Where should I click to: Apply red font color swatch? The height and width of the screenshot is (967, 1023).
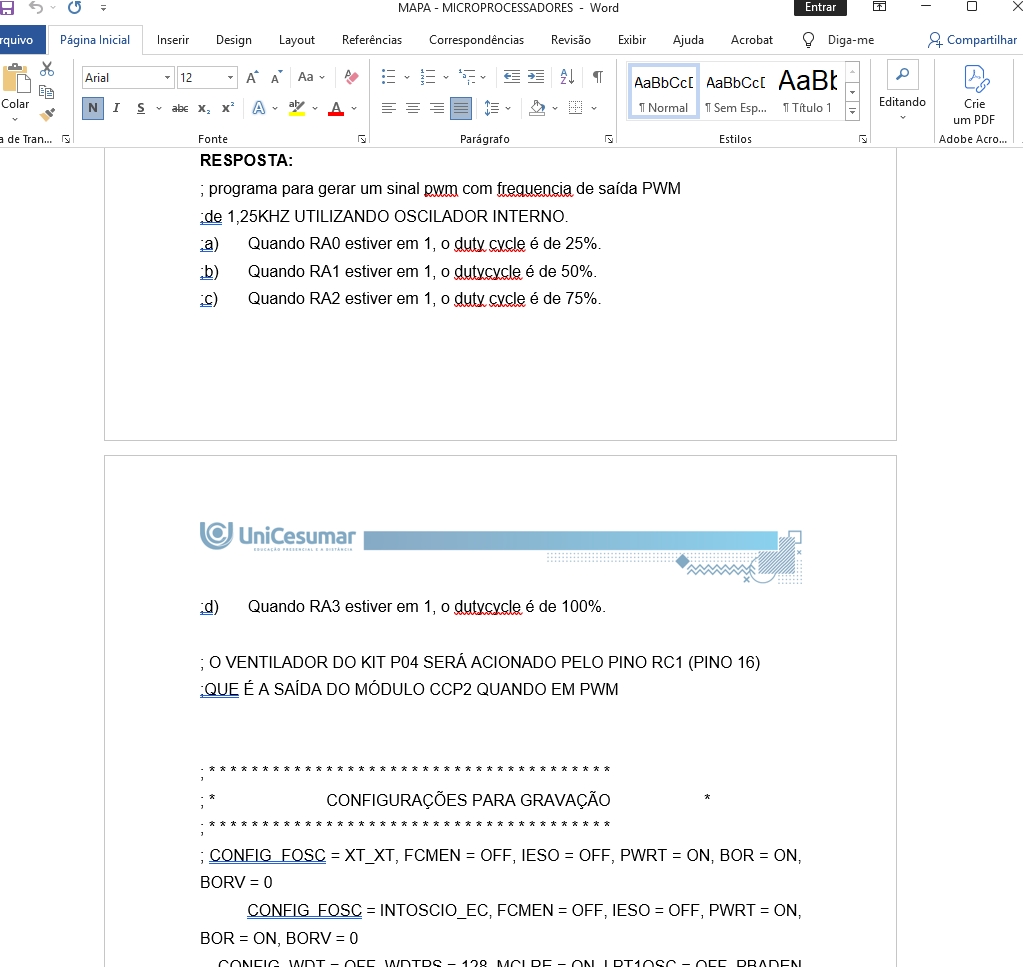click(336, 108)
